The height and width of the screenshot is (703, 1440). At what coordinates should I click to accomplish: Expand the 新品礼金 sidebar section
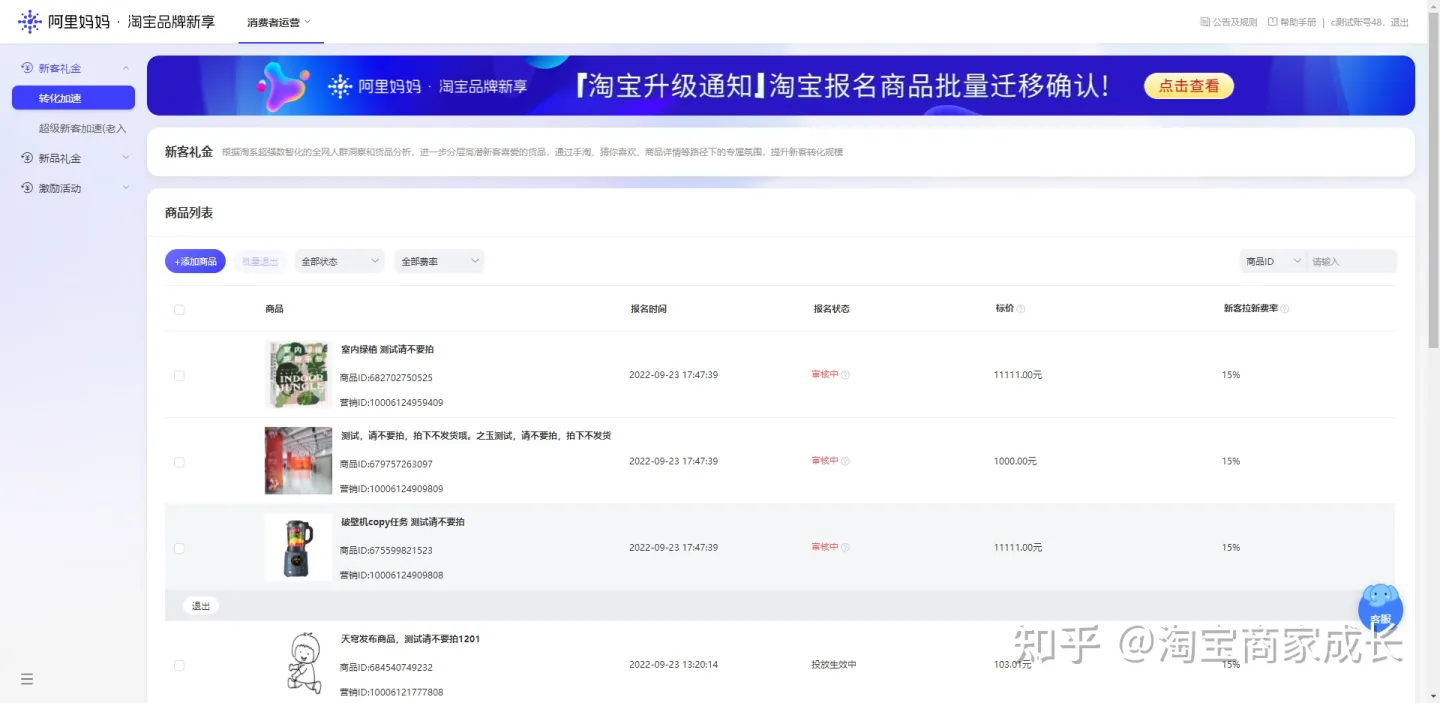(126, 158)
